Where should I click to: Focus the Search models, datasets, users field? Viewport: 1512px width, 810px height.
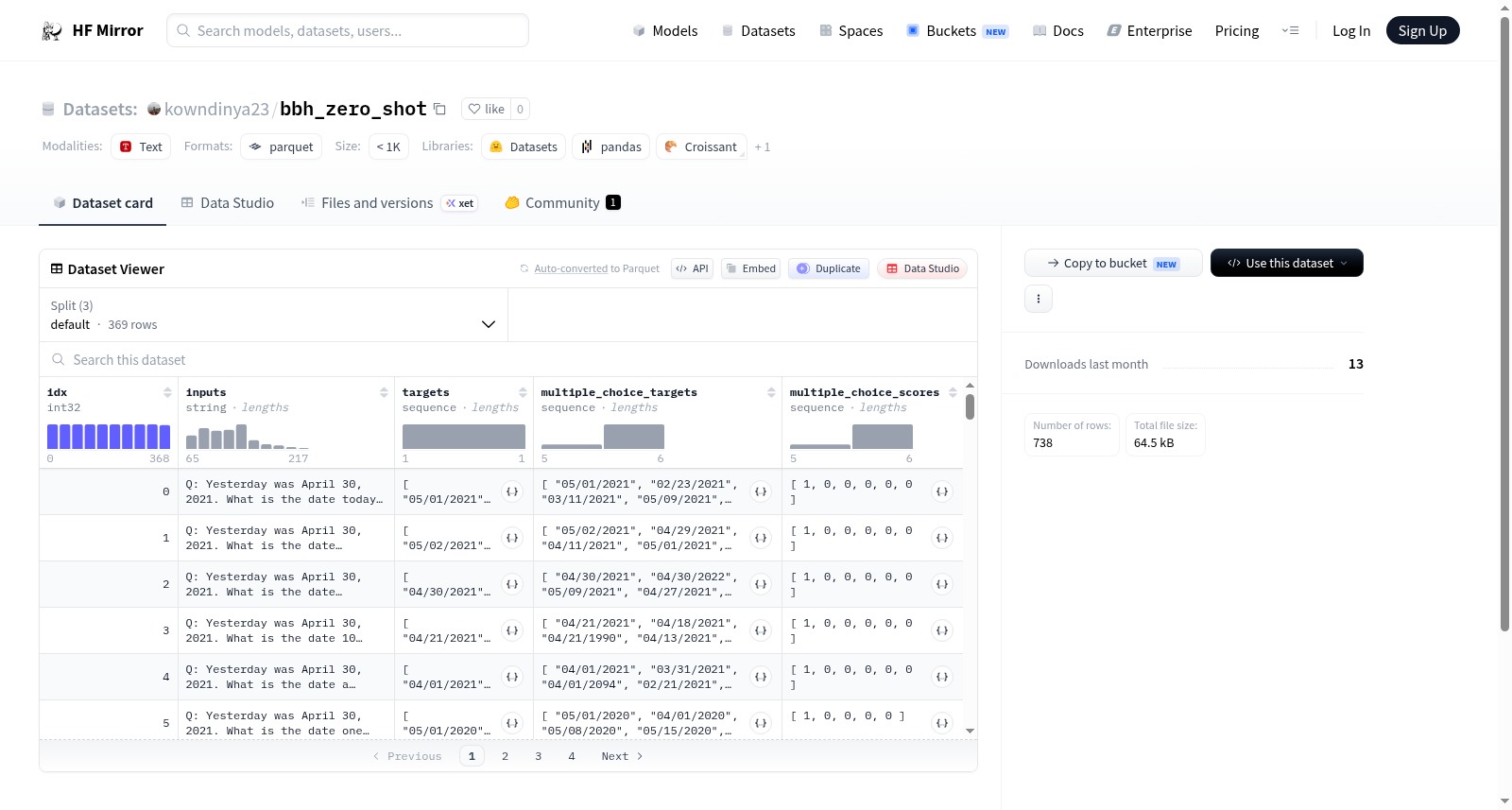[348, 31]
